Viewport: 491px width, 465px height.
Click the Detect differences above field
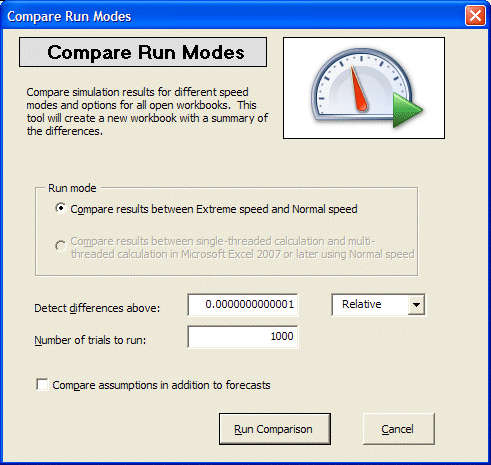pyautogui.click(x=243, y=304)
